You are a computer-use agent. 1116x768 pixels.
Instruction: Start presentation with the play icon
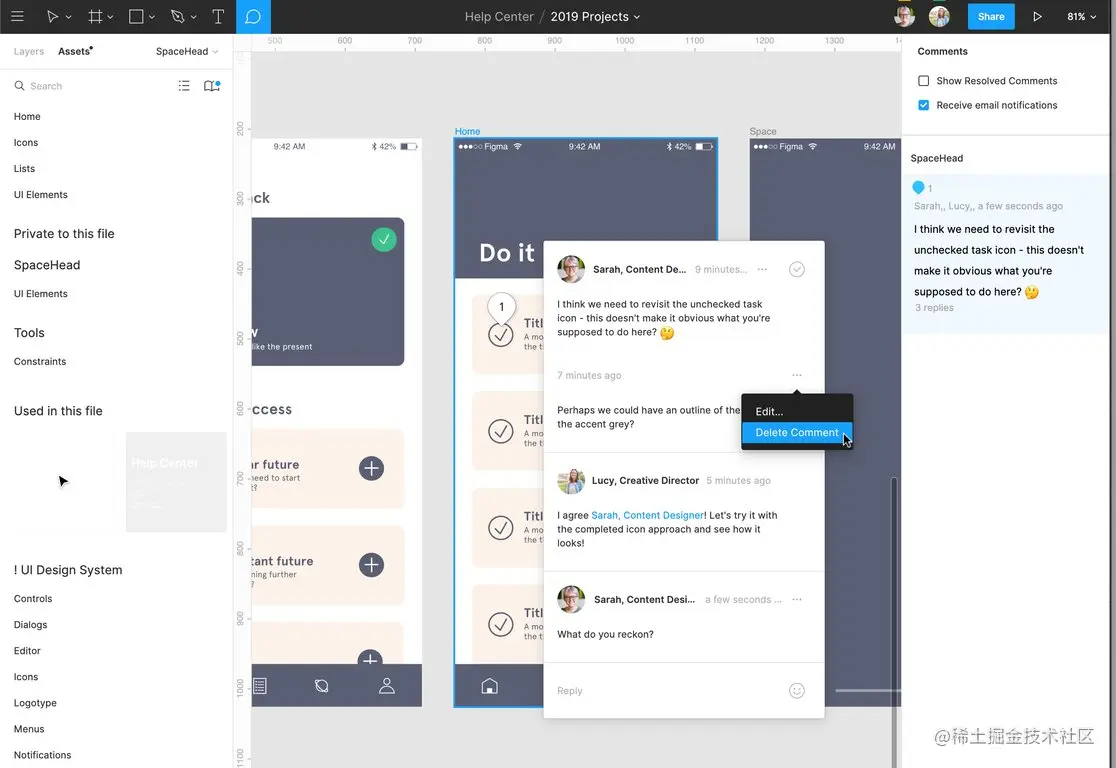coord(1037,16)
